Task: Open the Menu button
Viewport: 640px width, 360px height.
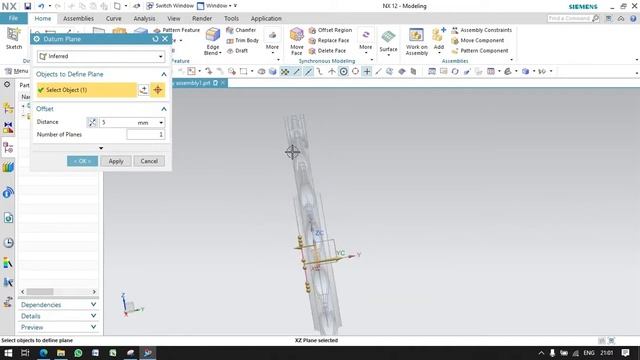Action: coord(17,71)
